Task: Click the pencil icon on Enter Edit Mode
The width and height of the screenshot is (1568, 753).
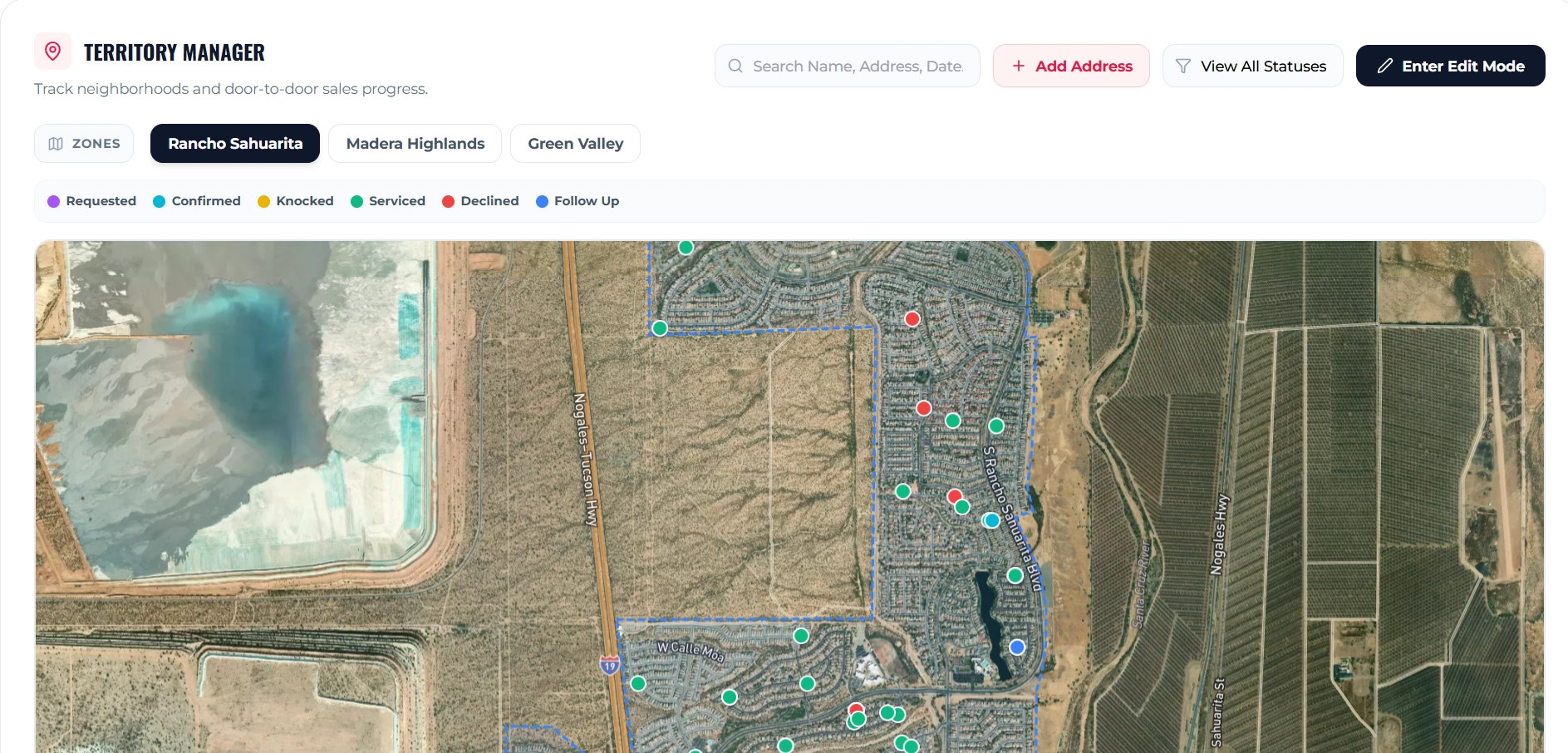Action: coord(1384,66)
